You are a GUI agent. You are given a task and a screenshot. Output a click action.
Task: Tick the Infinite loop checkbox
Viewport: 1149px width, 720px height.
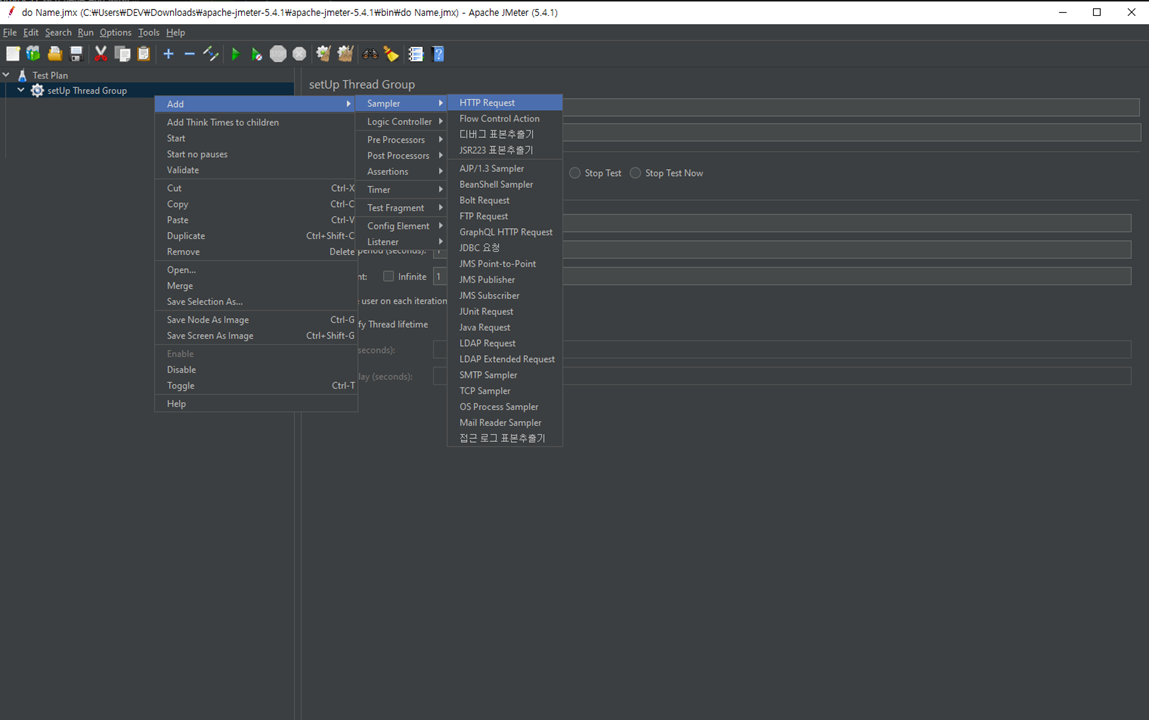pos(388,276)
